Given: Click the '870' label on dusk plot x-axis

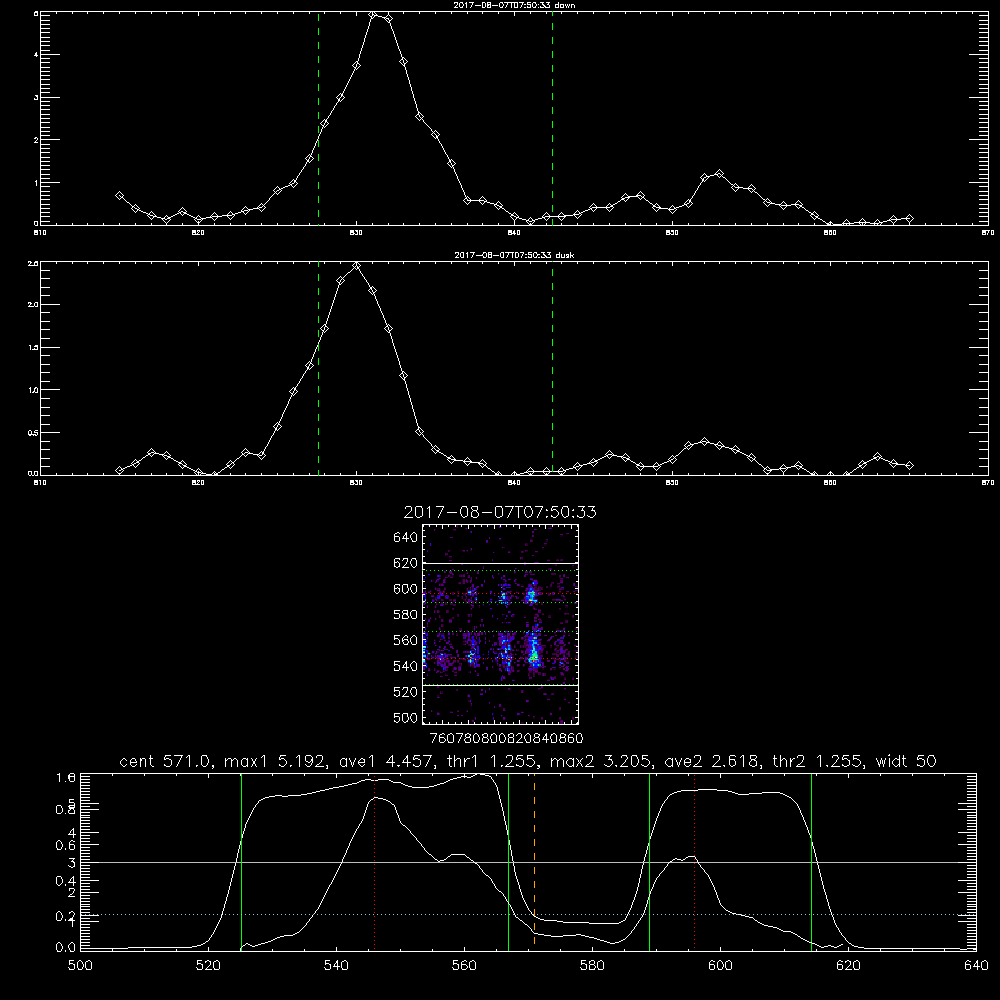Looking at the screenshot, I should tap(987, 483).
